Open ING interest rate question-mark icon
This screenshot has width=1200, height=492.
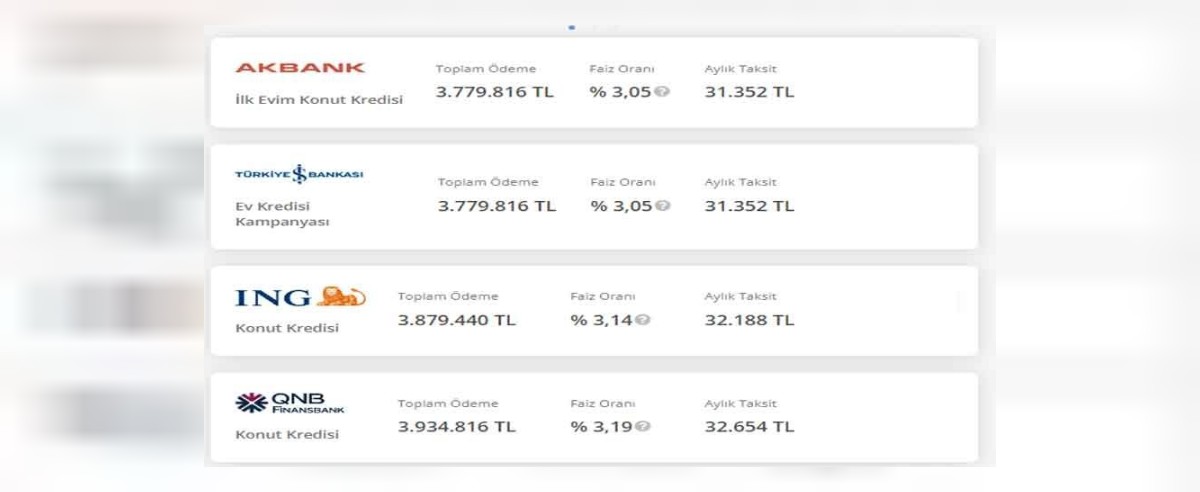click(643, 320)
